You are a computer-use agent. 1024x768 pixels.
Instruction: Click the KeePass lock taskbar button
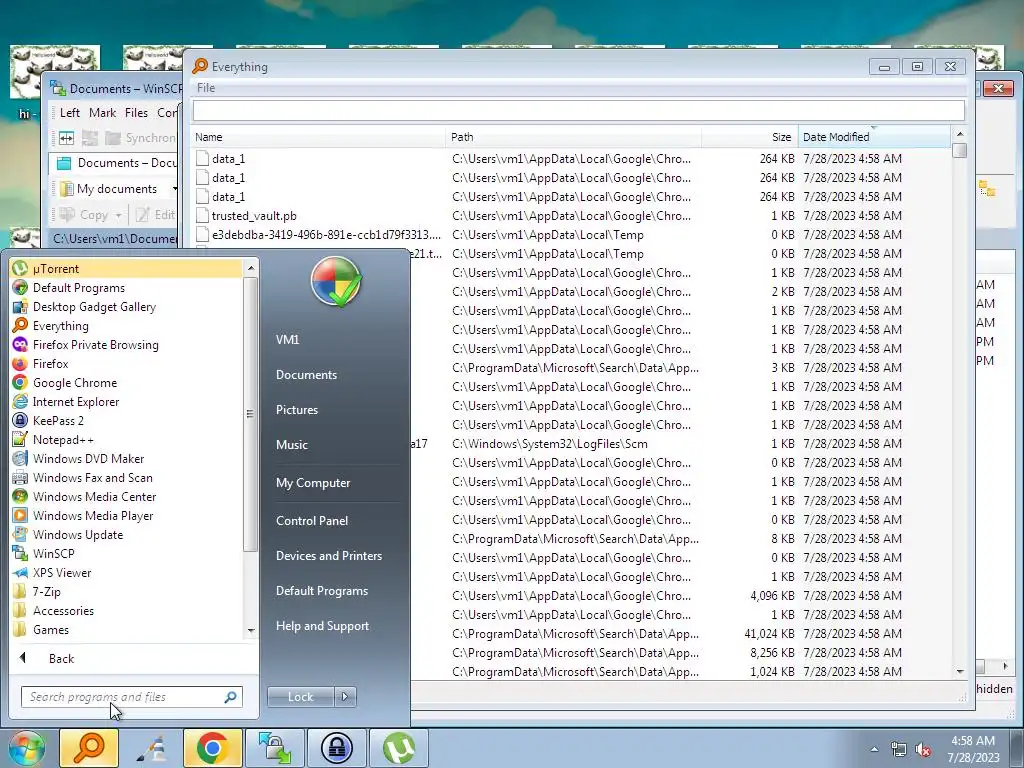point(336,748)
